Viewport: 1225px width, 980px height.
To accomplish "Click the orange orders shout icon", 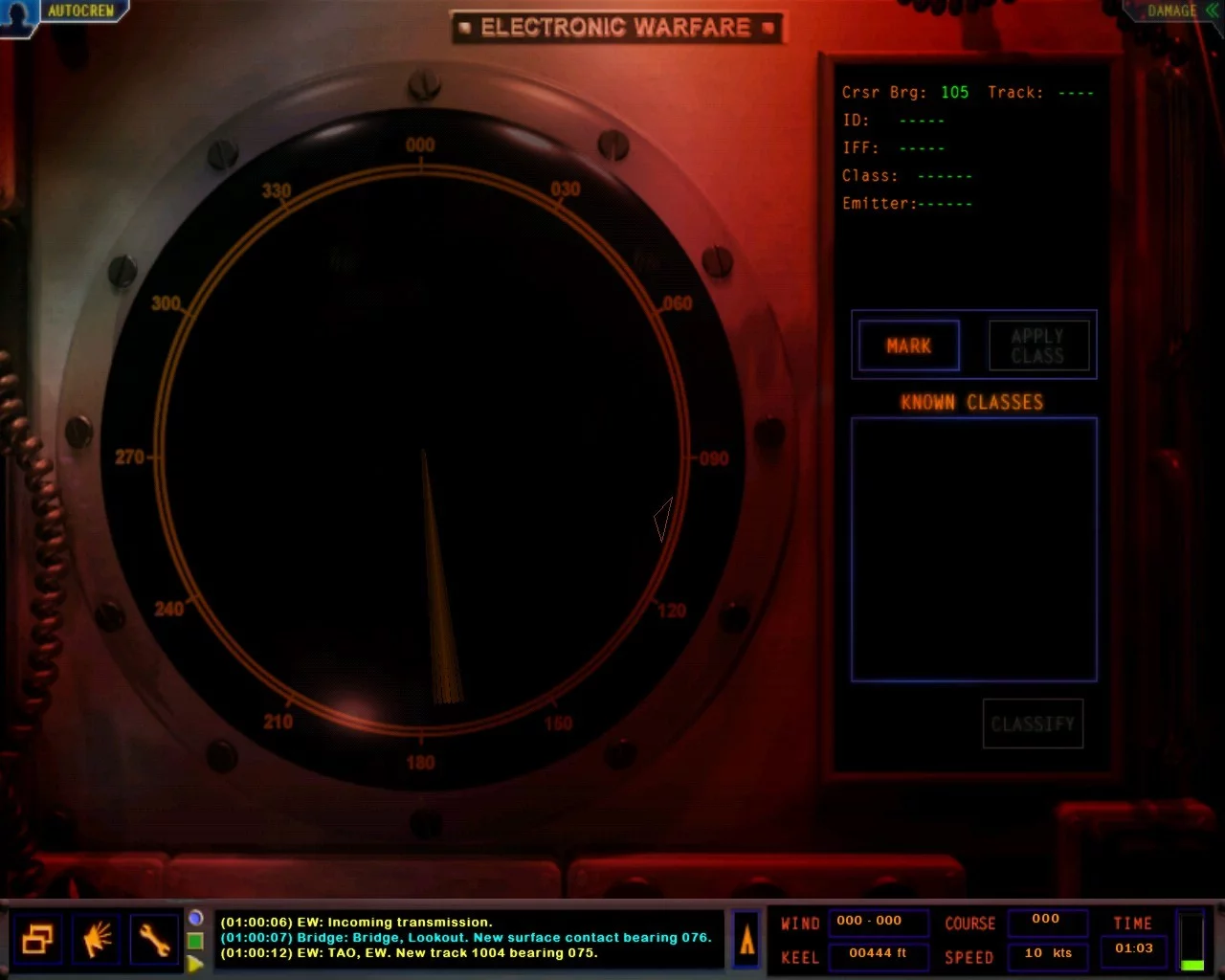I will click(x=97, y=940).
